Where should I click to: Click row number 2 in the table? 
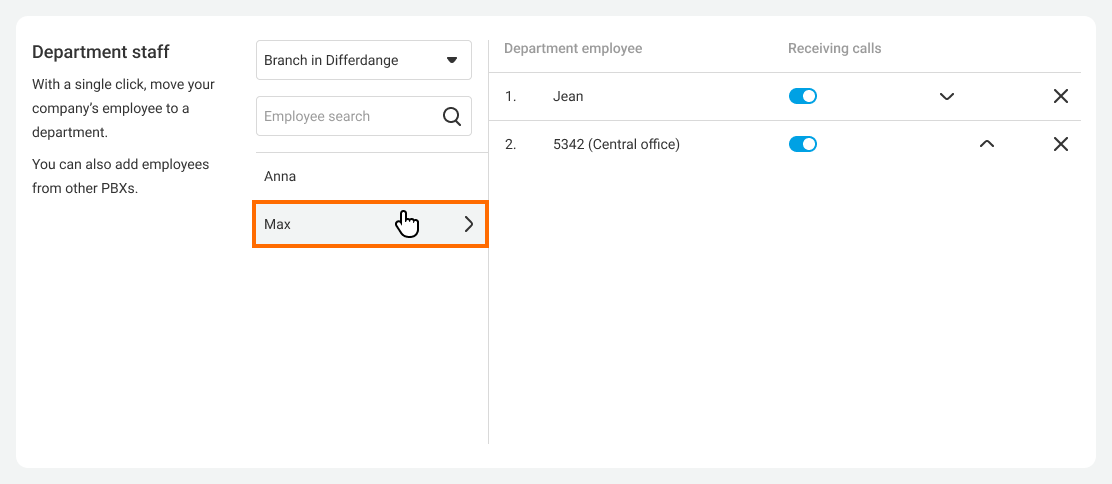coord(510,144)
